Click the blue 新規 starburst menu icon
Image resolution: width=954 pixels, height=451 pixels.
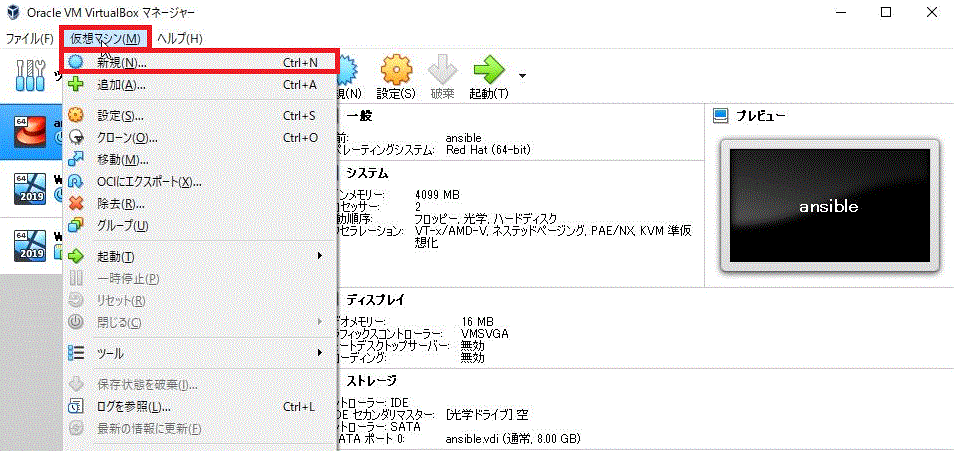pyautogui.click(x=75, y=62)
